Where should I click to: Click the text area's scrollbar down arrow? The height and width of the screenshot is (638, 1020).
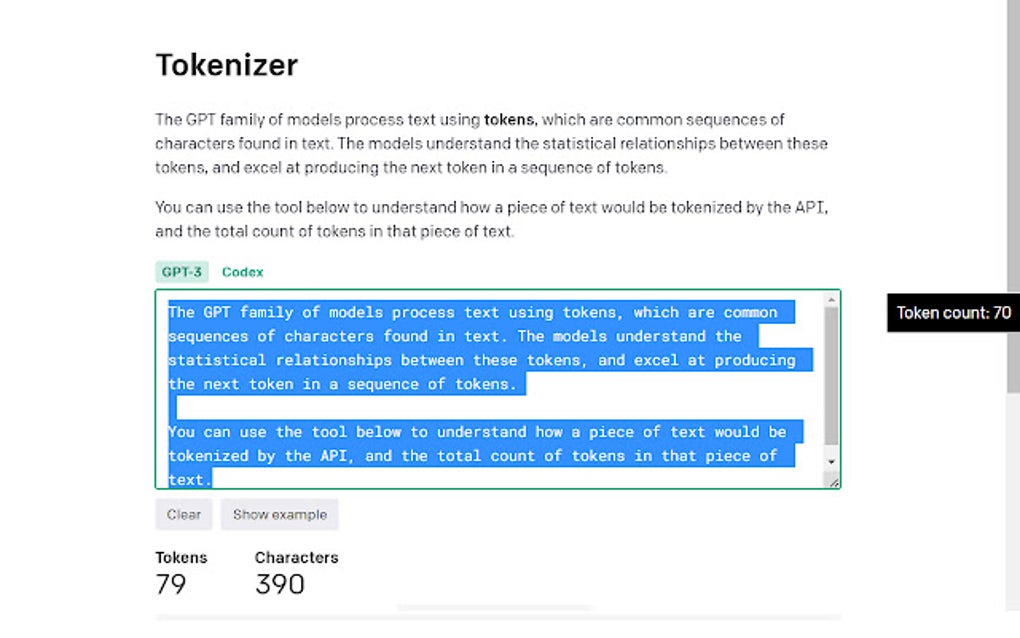[832, 462]
